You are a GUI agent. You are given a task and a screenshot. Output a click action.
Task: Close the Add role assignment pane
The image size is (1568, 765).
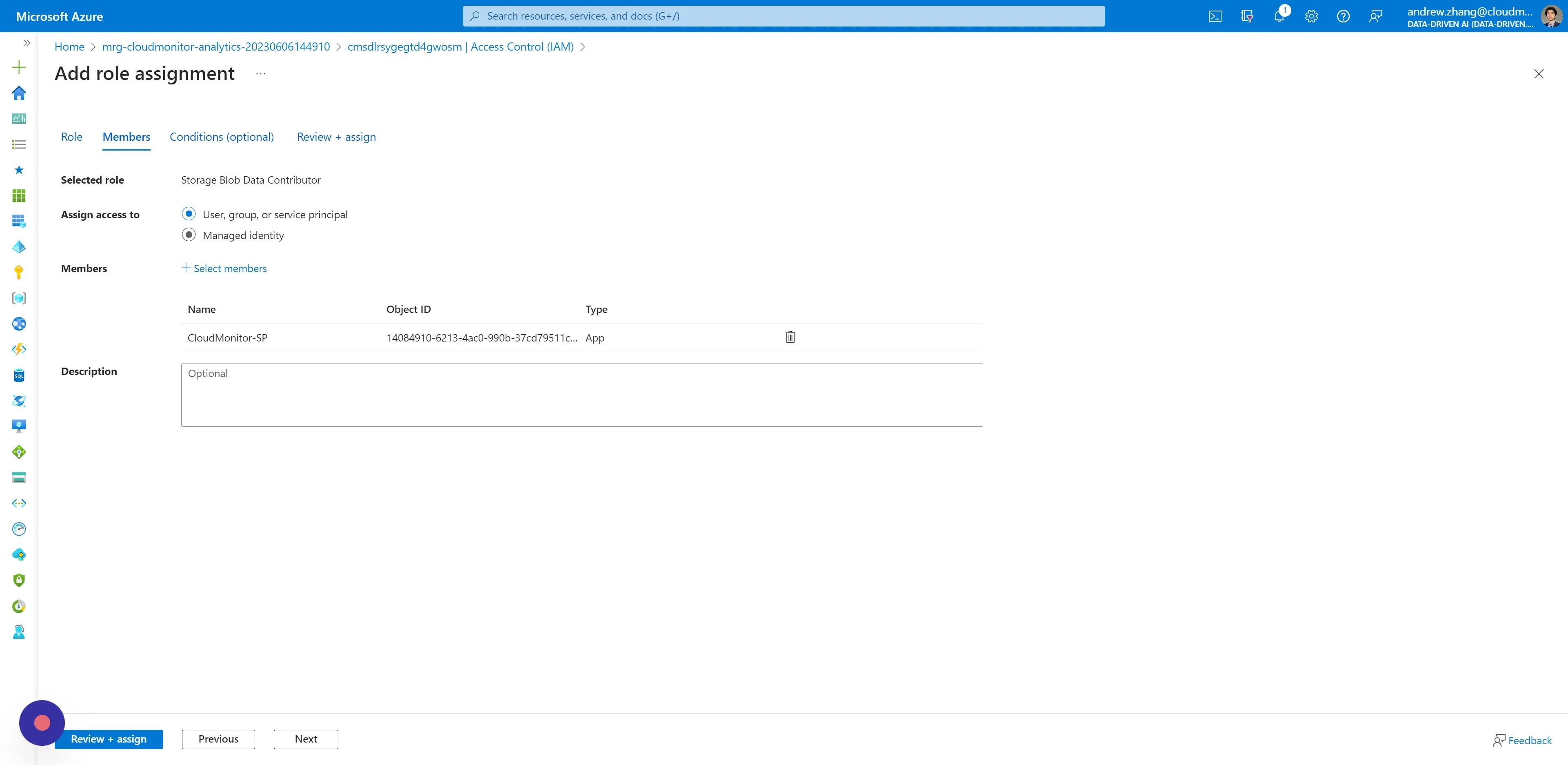(x=1538, y=73)
